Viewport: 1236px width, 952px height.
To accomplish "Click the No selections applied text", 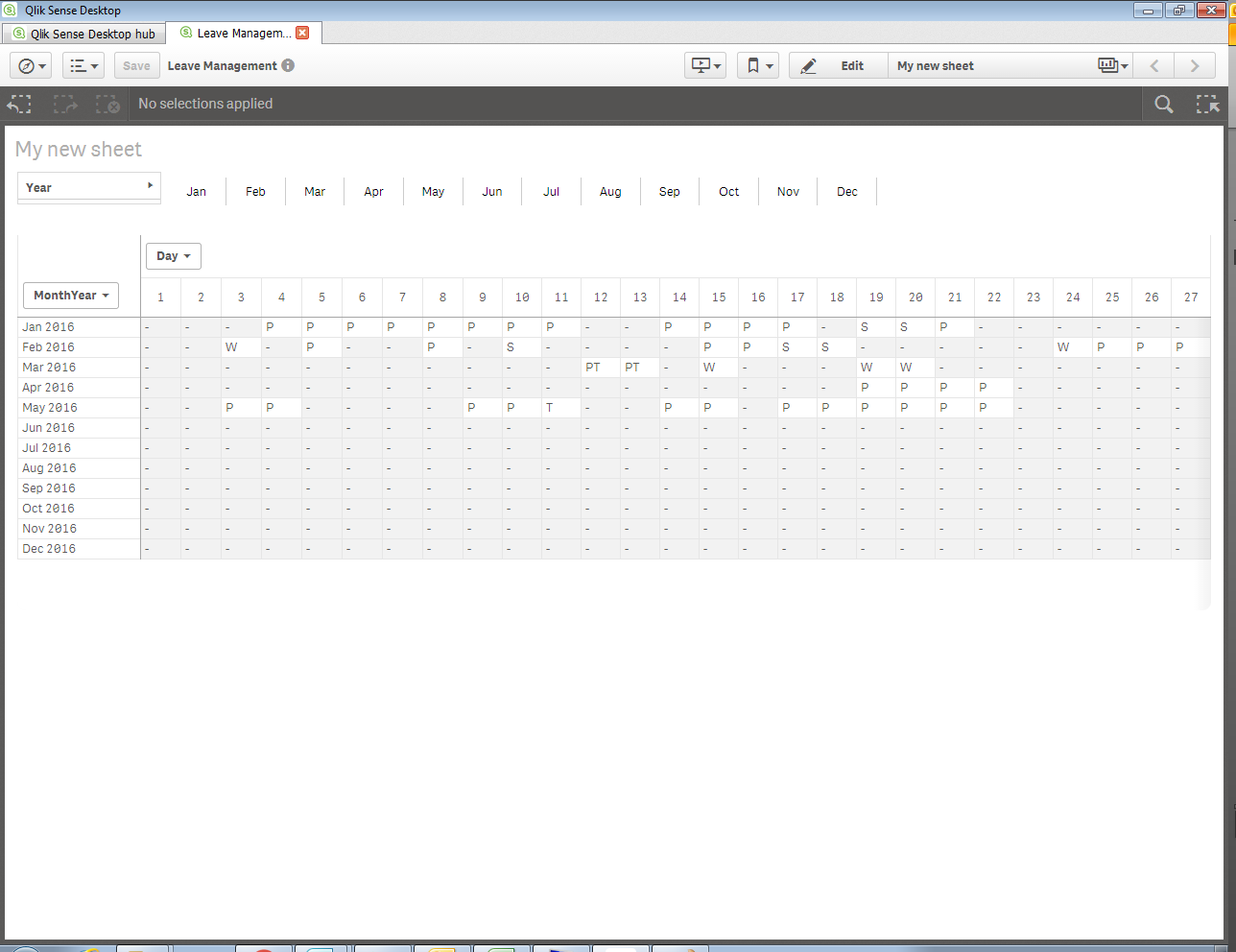I will pos(205,104).
